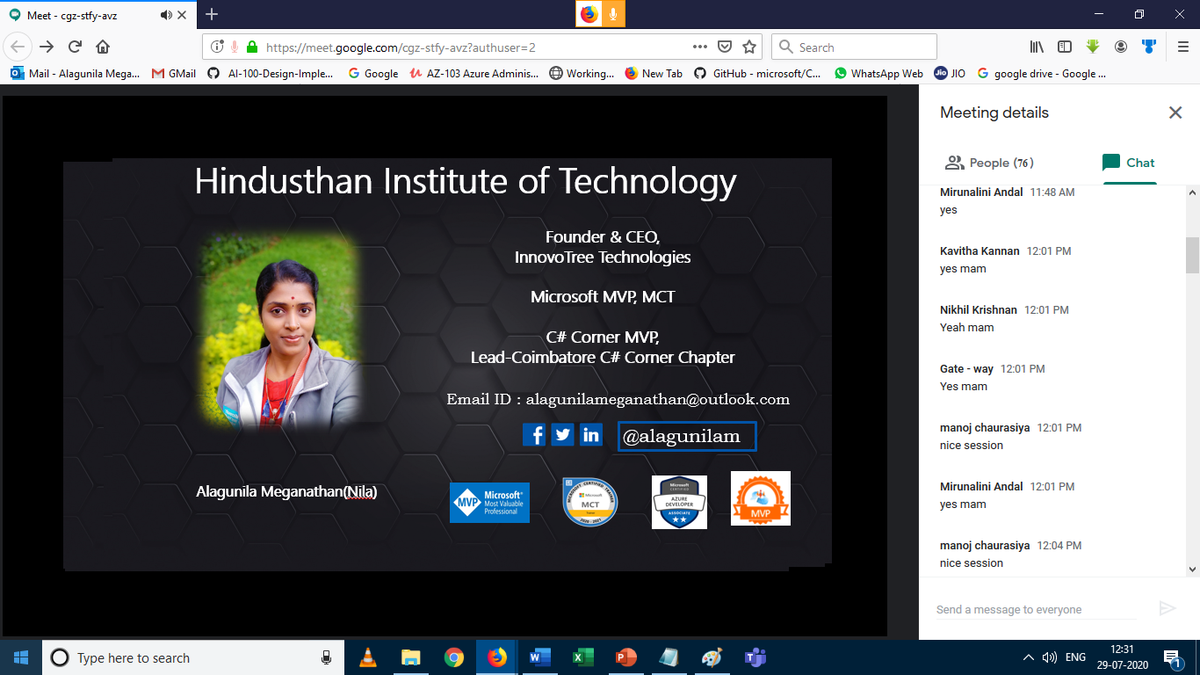Open a new tab with plus button
Image resolution: width=1200 pixels, height=675 pixels.
tap(212, 15)
